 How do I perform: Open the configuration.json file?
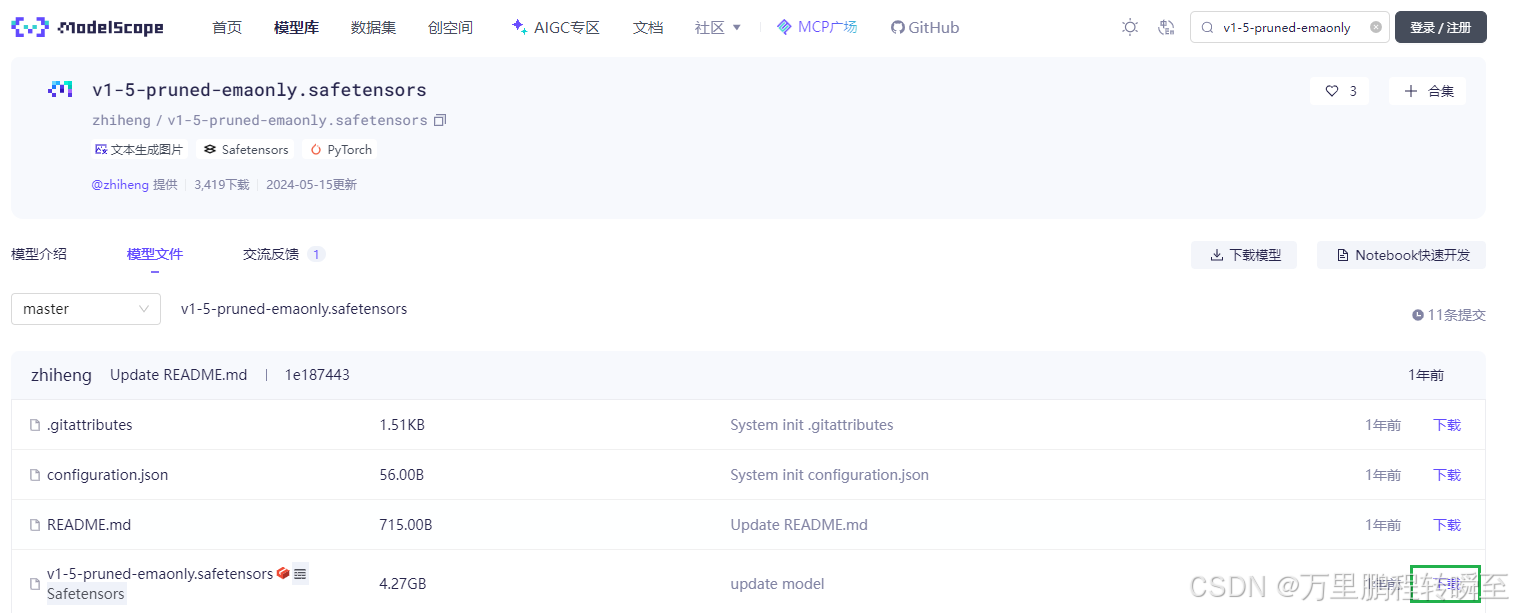click(x=107, y=475)
